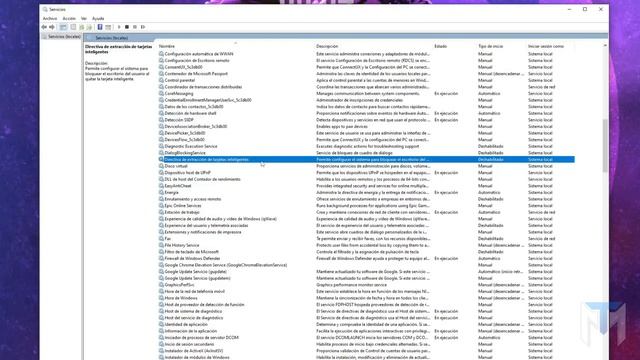
Task: Select Configuración de Escritorio remoto service
Action: [366, 60]
